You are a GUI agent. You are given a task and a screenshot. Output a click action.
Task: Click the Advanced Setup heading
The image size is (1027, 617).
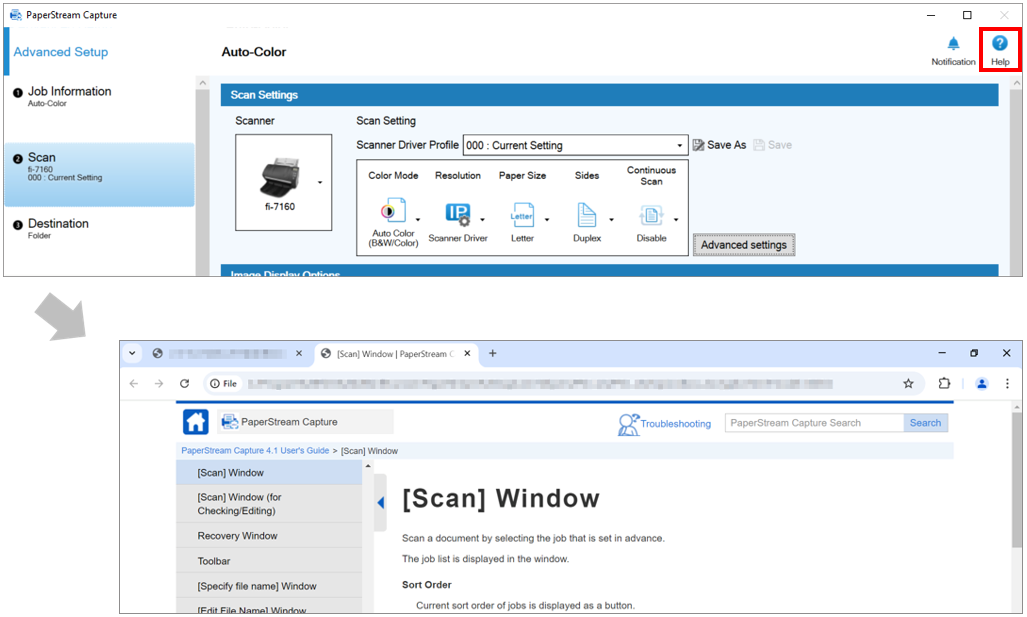pos(61,52)
